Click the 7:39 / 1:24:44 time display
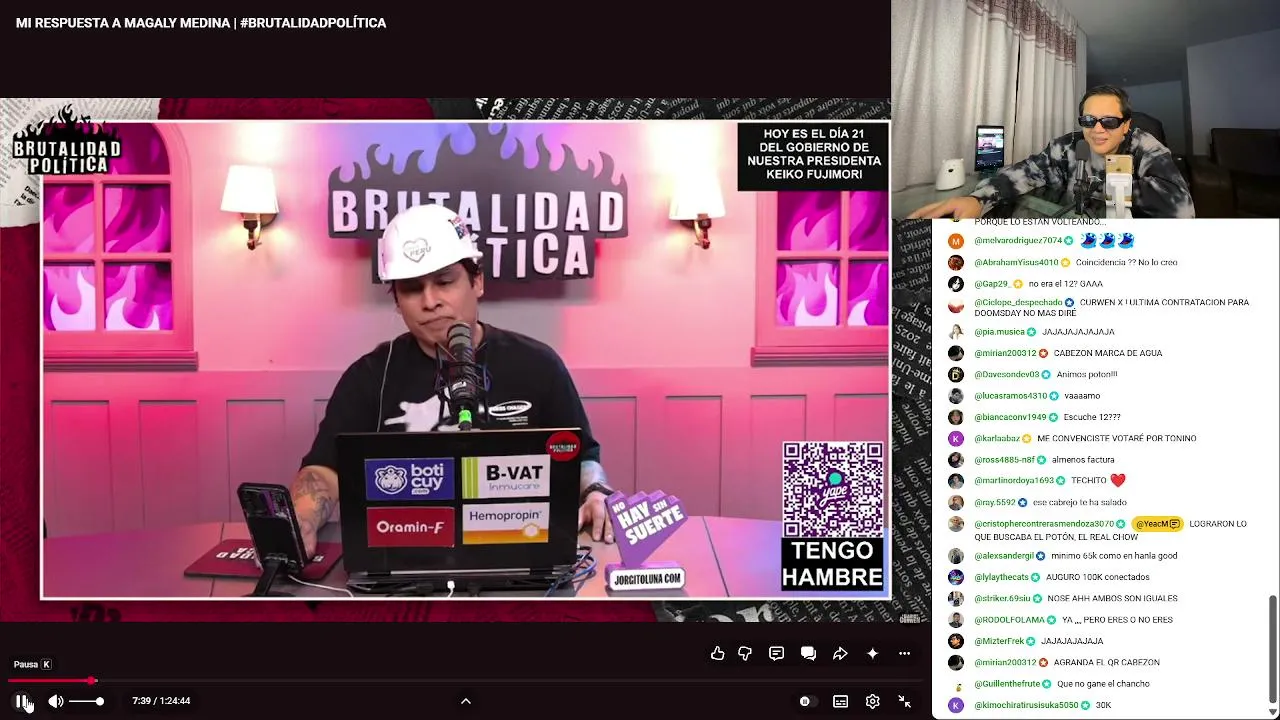Screen dimensions: 1280x720 (161, 701)
